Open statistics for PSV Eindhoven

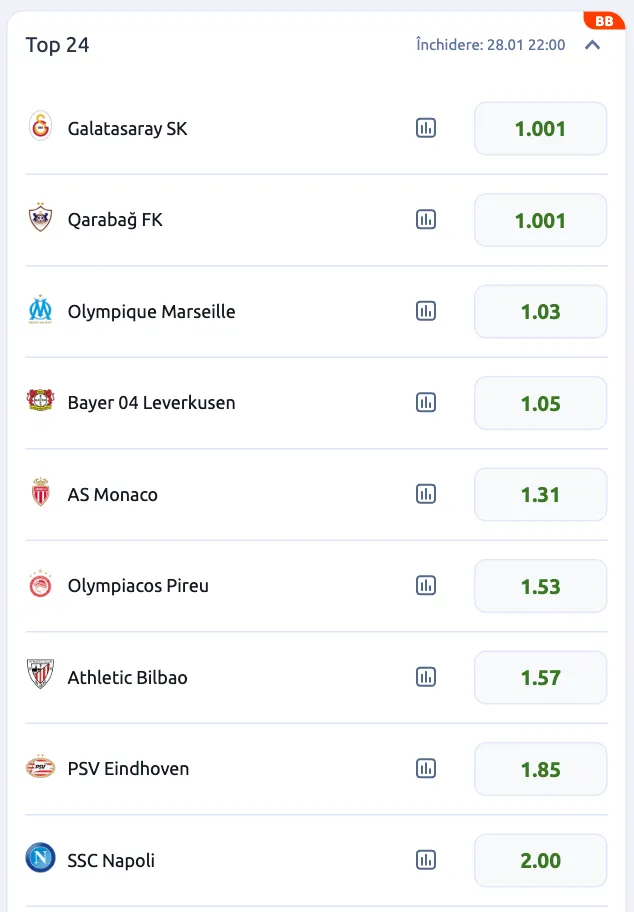tap(426, 769)
